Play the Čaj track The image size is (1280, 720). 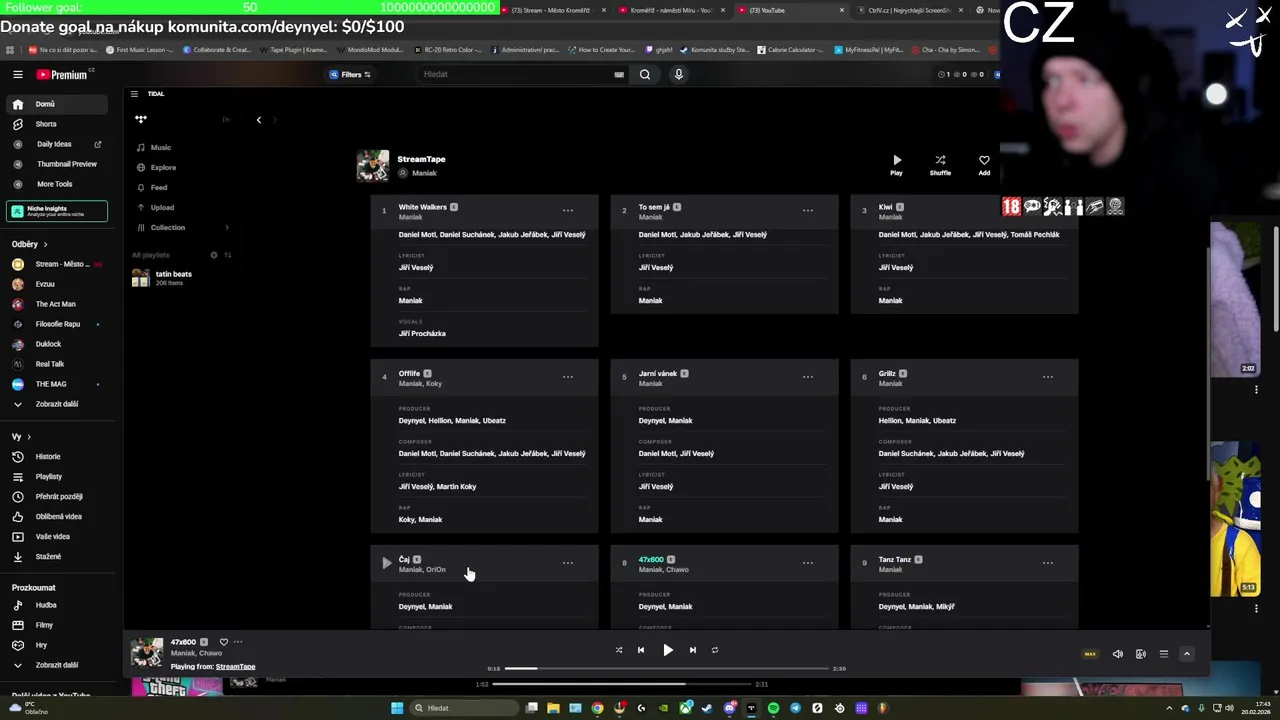click(x=386, y=563)
